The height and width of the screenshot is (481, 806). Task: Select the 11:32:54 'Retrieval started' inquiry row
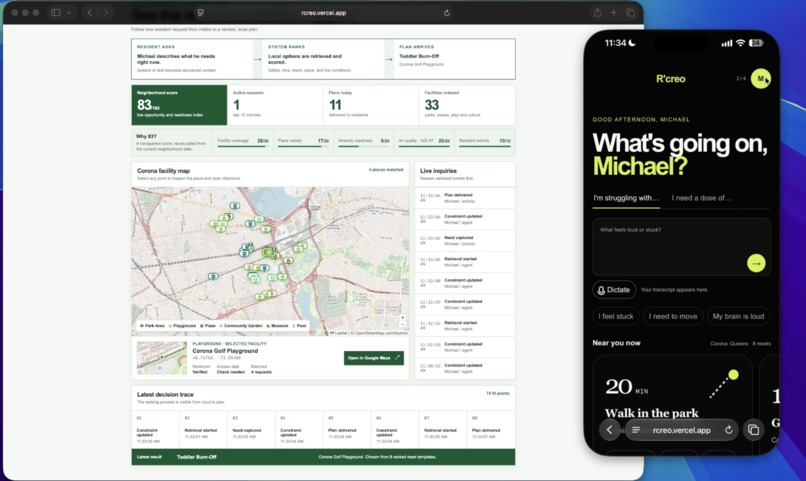(465, 326)
